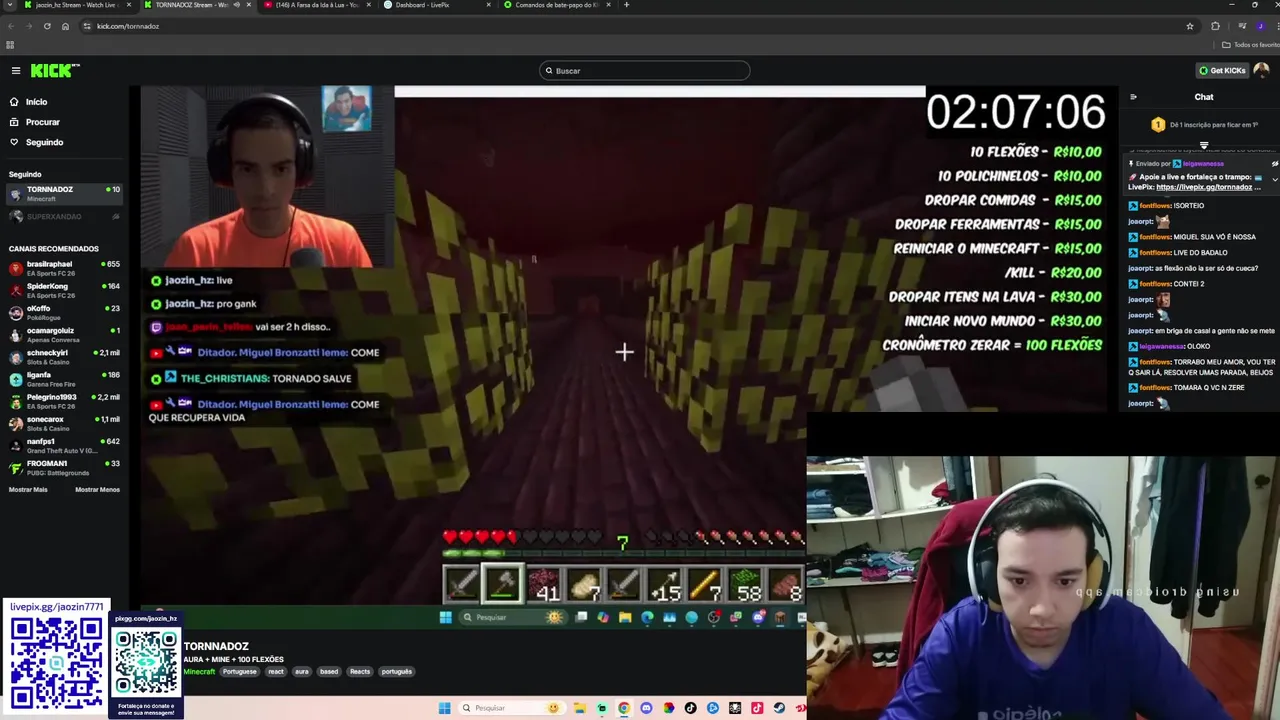Open Todos os favoritos folder
1280x720 pixels.
(1251, 45)
